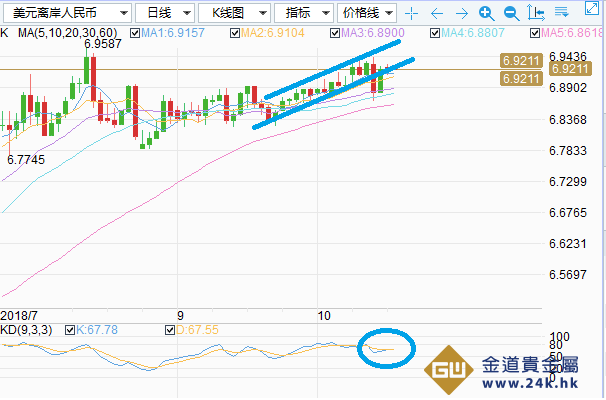Open the K线图 chart type dropdown
The height and width of the screenshot is (400, 606).
pos(232,13)
